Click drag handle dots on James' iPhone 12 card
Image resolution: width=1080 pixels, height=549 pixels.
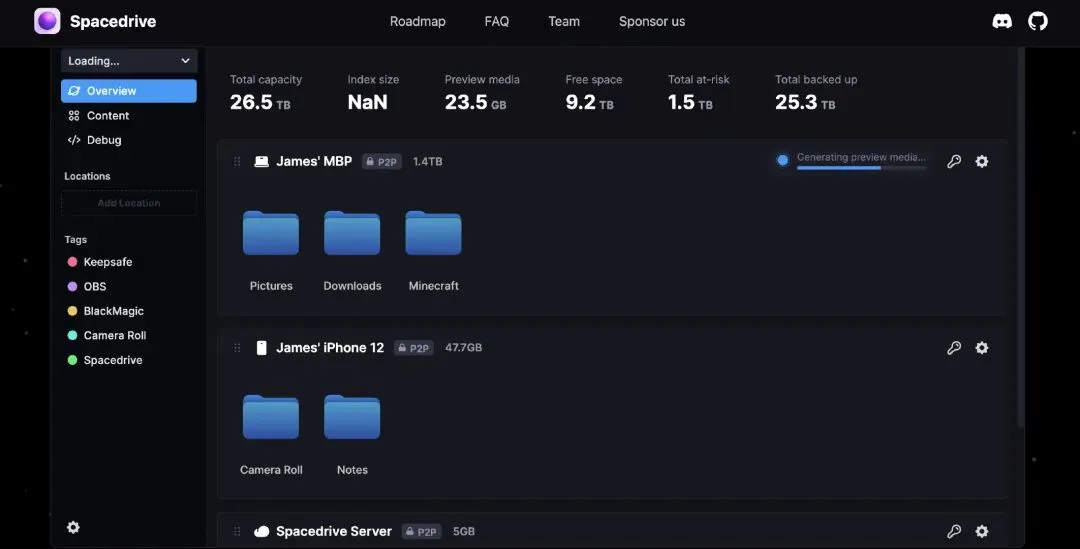(x=237, y=348)
